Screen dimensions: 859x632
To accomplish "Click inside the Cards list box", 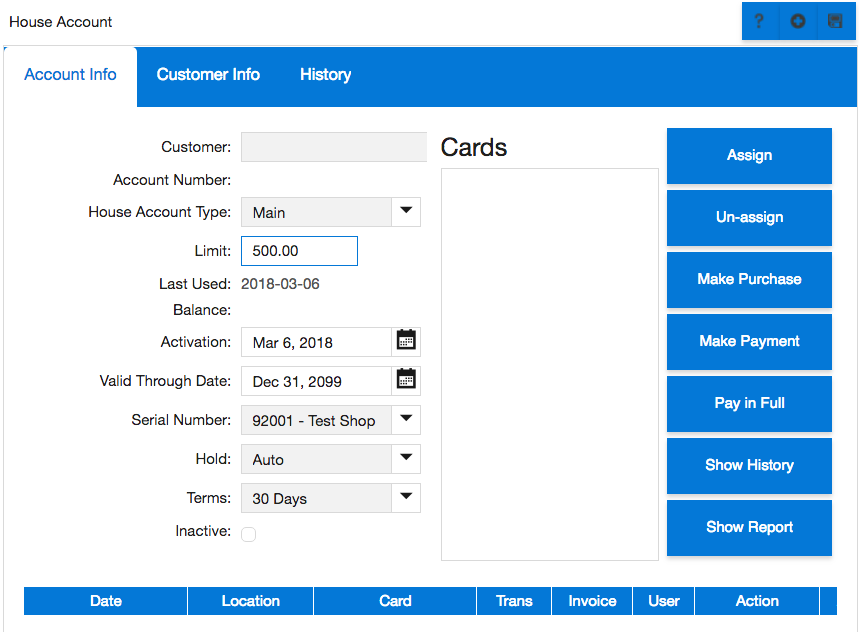I will tap(549, 364).
